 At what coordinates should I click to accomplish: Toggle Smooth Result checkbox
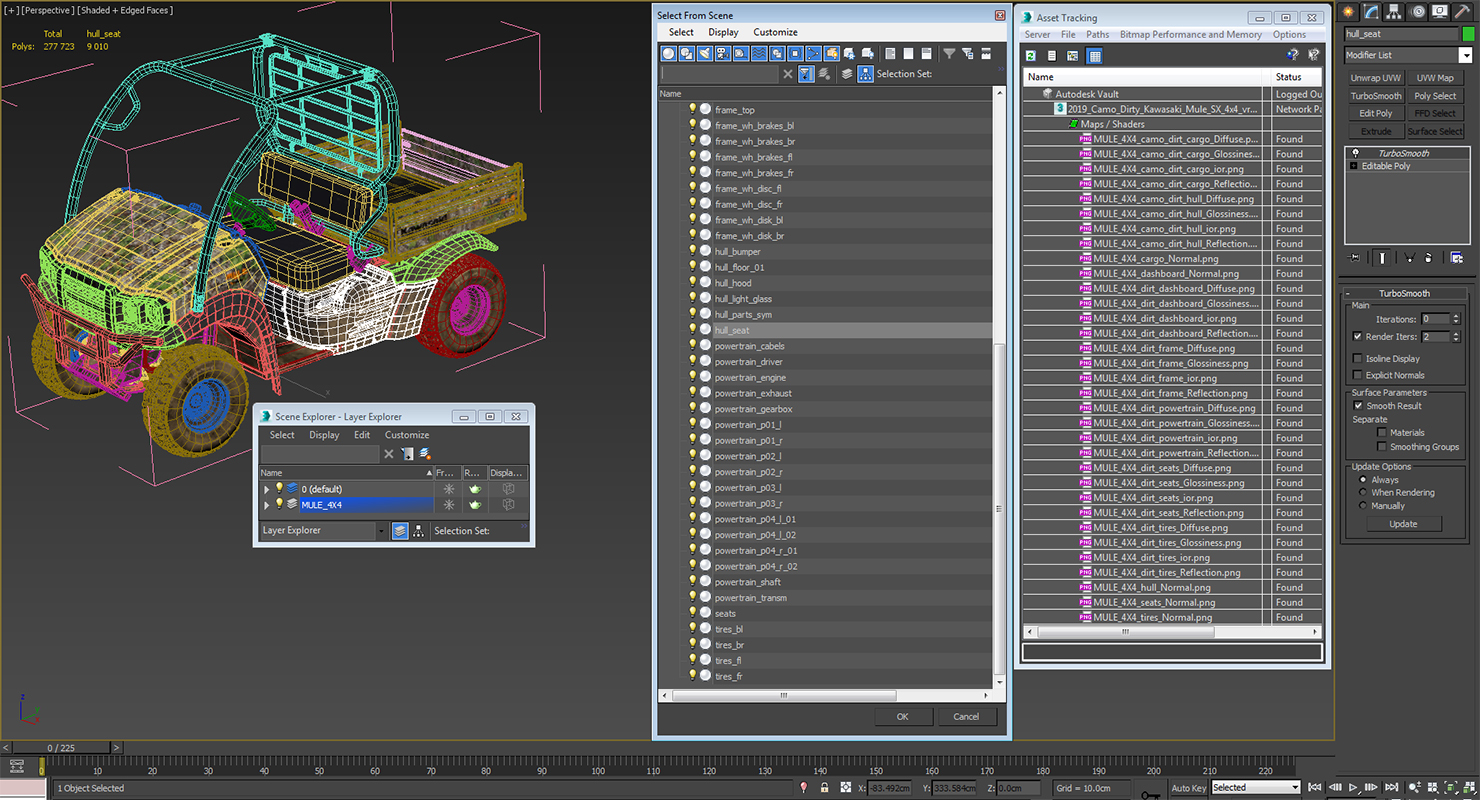pos(1357,406)
